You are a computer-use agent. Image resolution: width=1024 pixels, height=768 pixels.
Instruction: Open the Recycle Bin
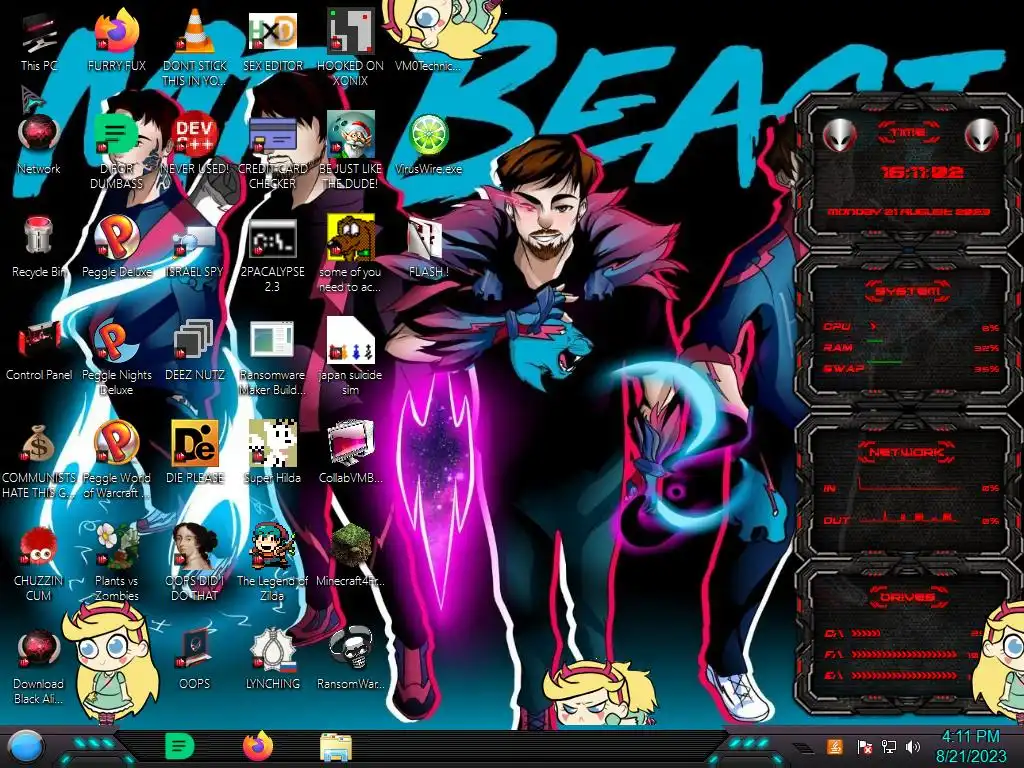click(x=39, y=248)
